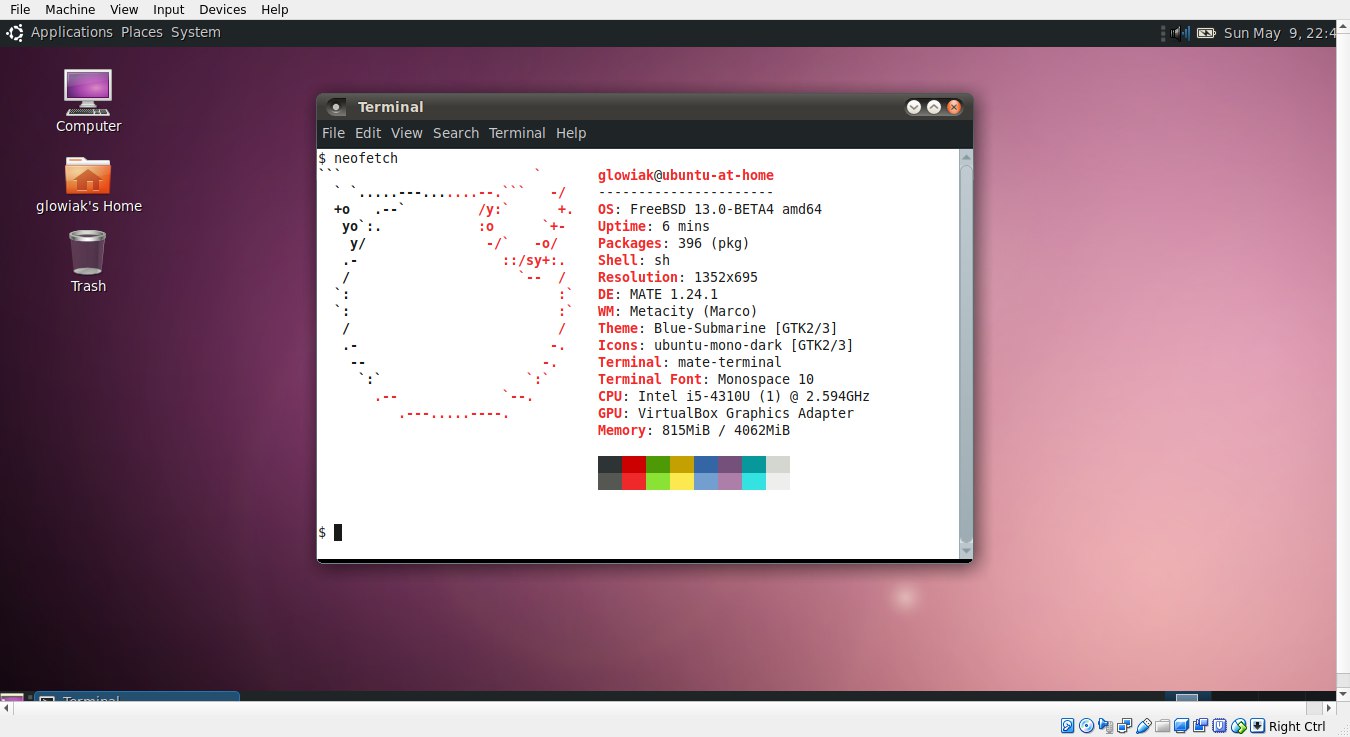Open the Applications menu in the top panel
The width and height of the screenshot is (1350, 737).
72,32
